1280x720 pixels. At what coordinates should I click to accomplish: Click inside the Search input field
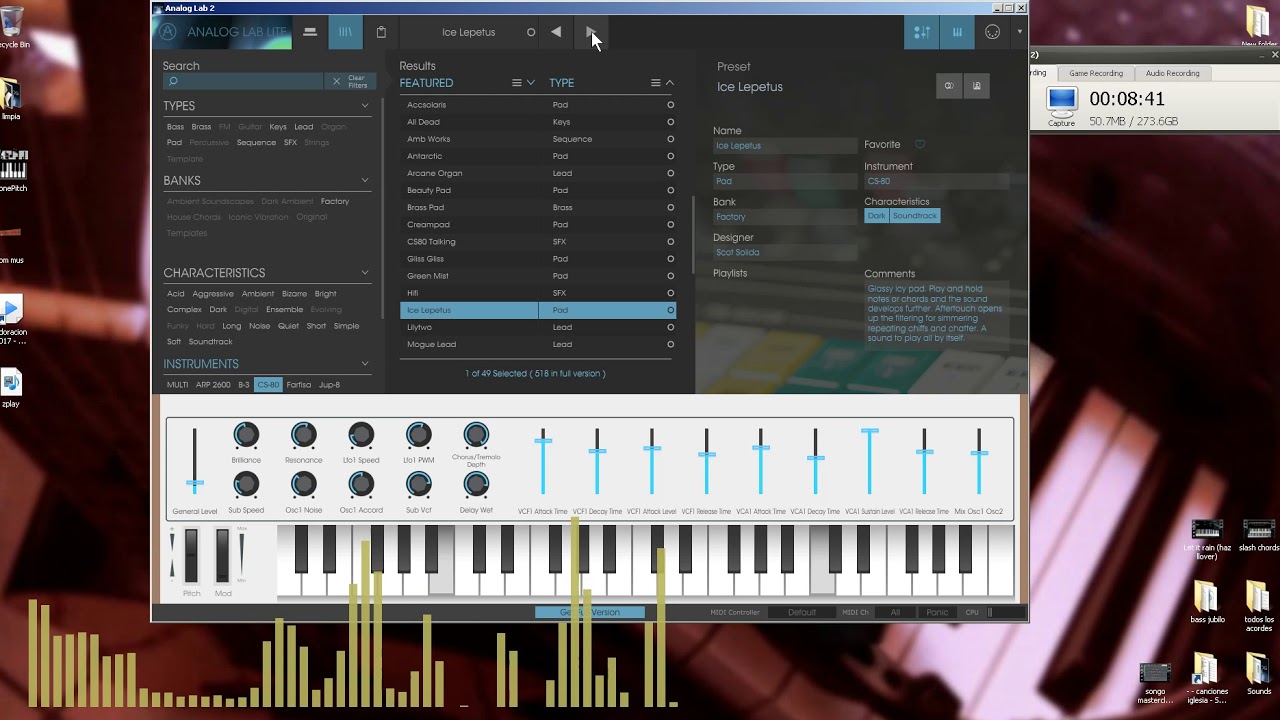tap(243, 82)
